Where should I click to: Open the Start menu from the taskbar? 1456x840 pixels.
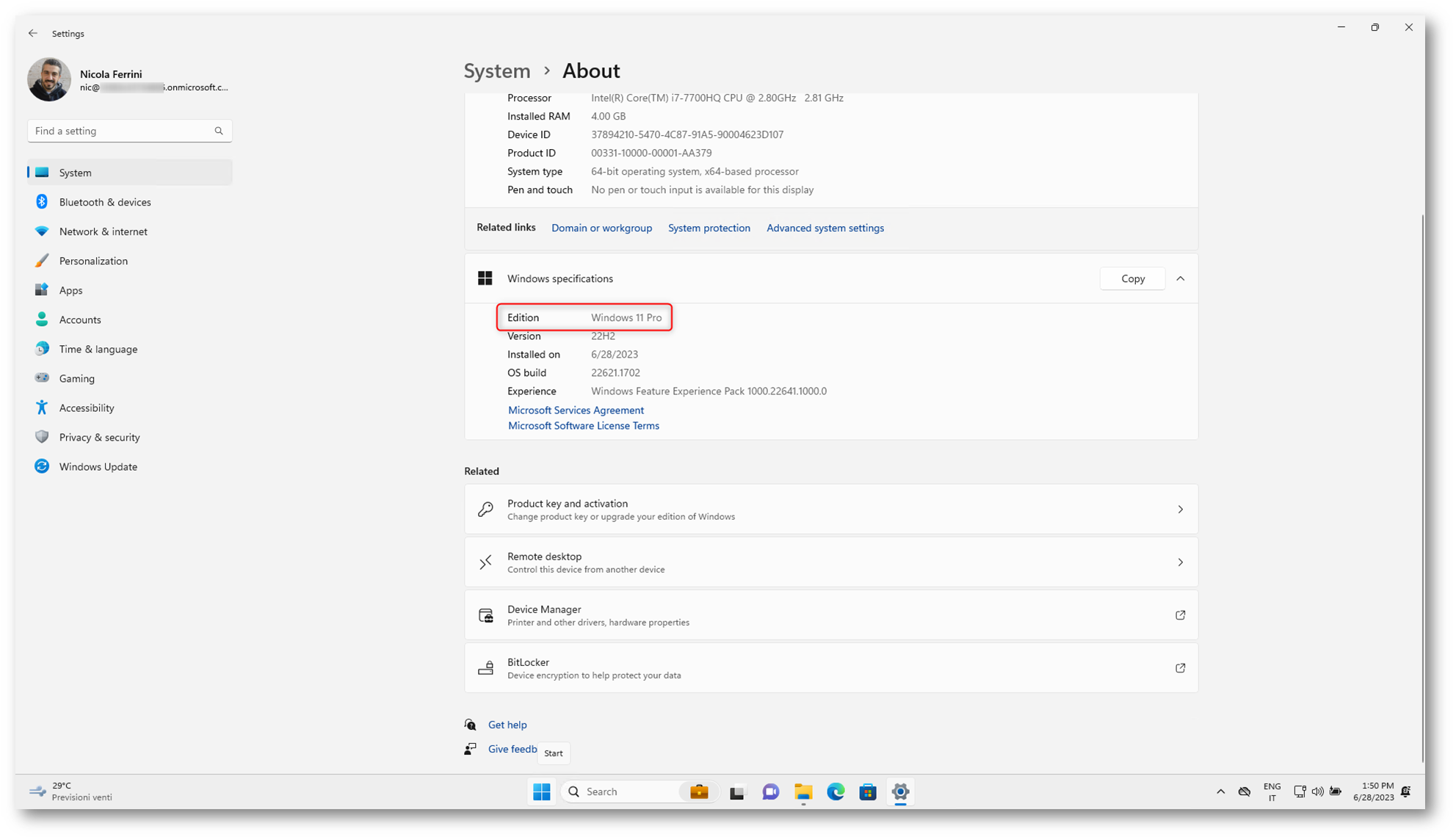(x=542, y=792)
